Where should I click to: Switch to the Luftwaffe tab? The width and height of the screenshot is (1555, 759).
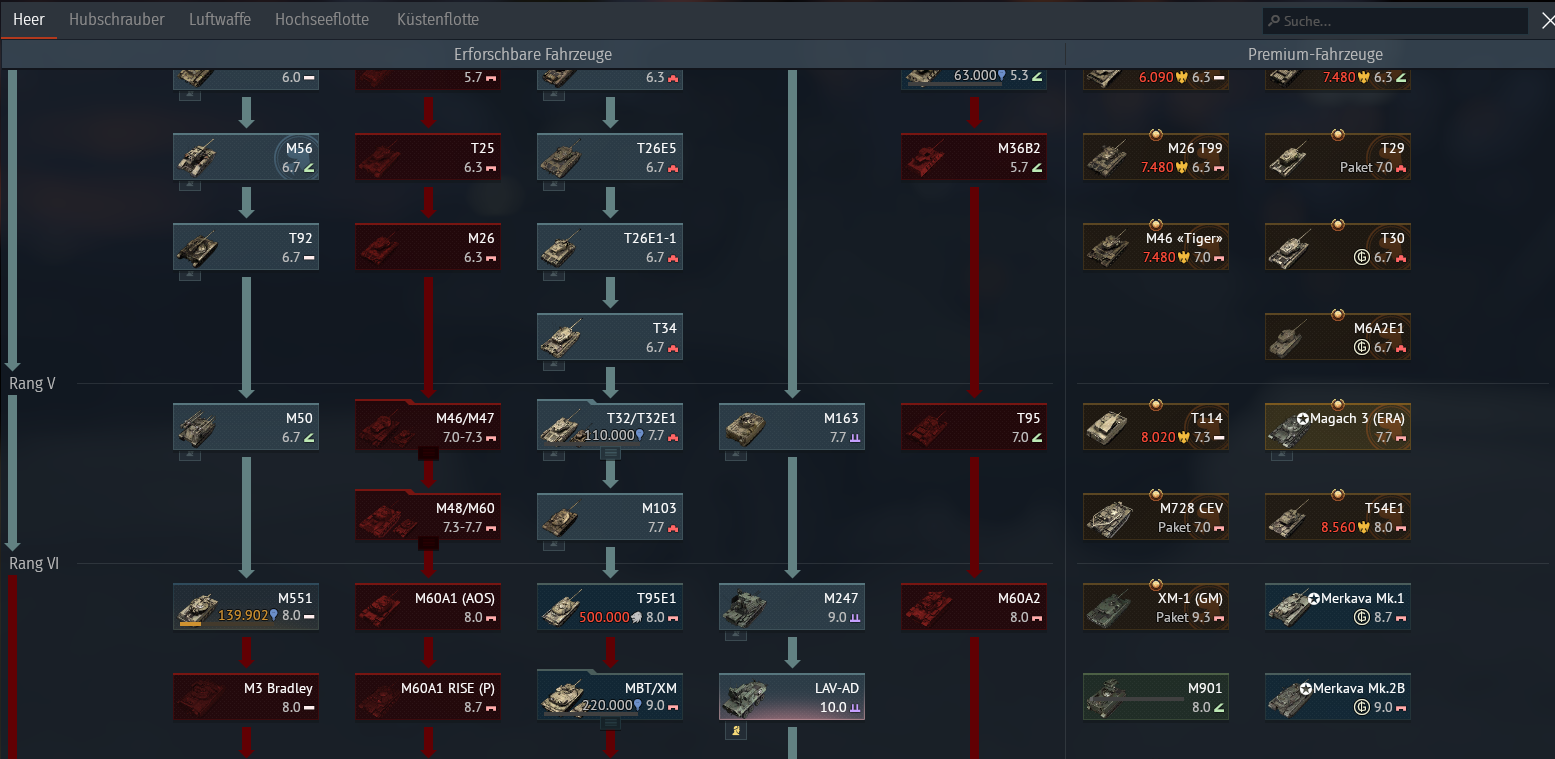click(219, 18)
